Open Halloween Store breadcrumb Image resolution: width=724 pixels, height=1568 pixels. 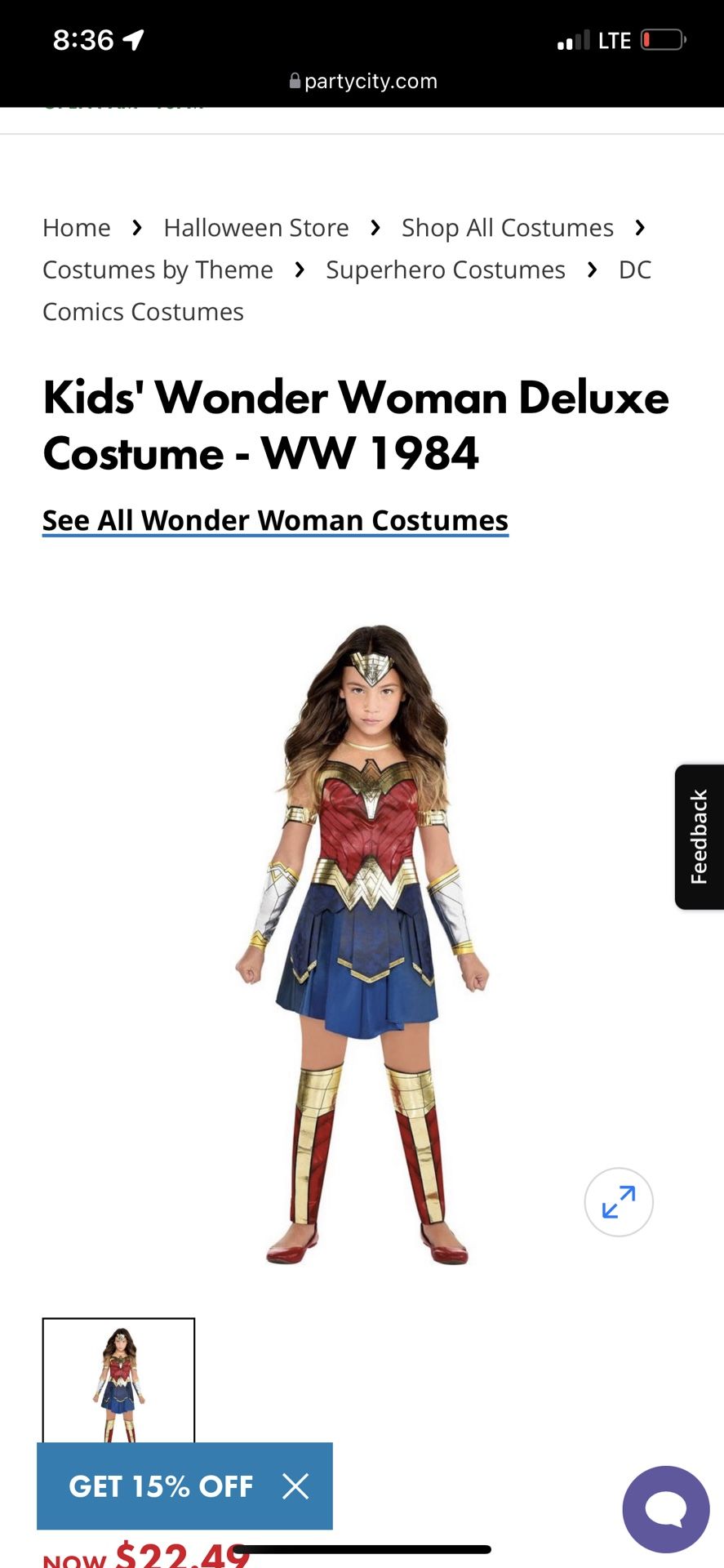[x=256, y=227]
